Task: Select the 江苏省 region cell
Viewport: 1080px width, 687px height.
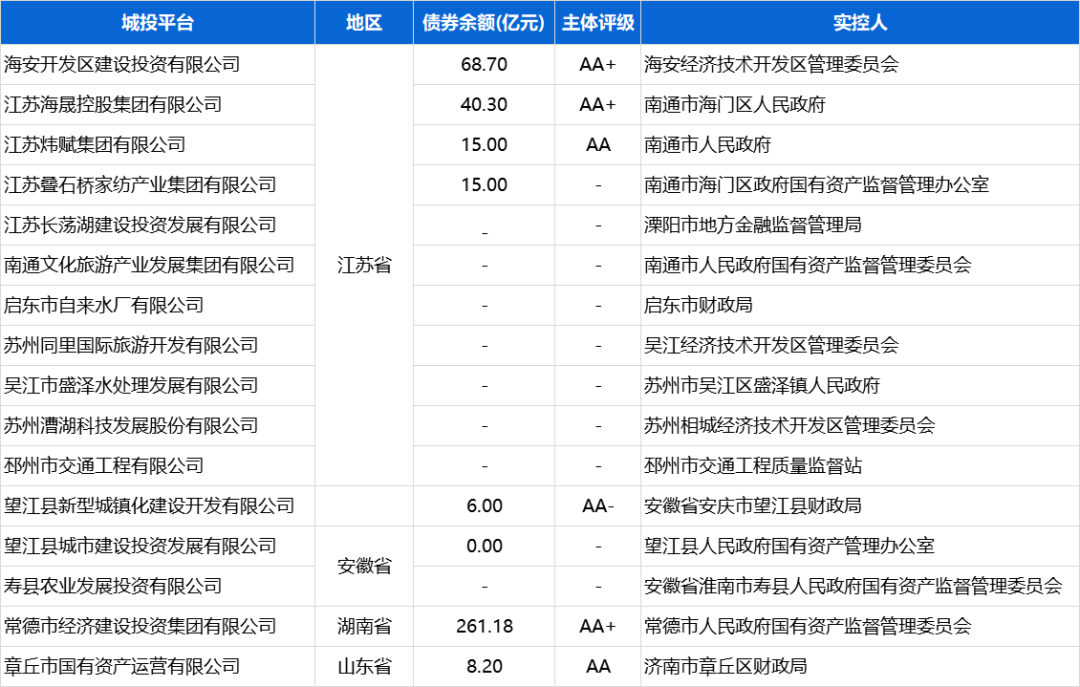Action: point(364,265)
